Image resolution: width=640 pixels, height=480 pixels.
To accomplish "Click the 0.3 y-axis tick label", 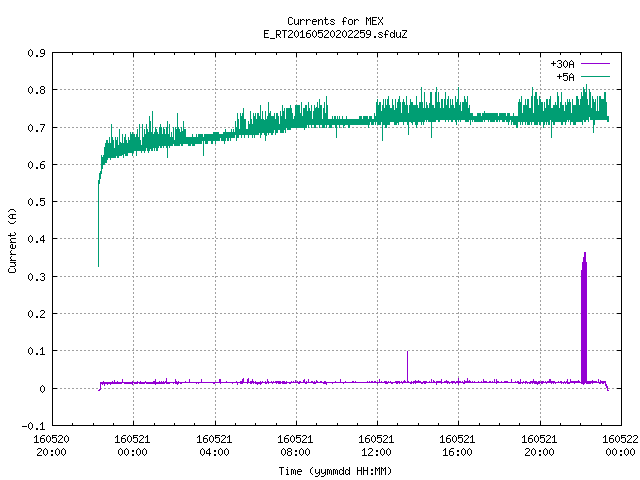I will pyautogui.click(x=36, y=277).
